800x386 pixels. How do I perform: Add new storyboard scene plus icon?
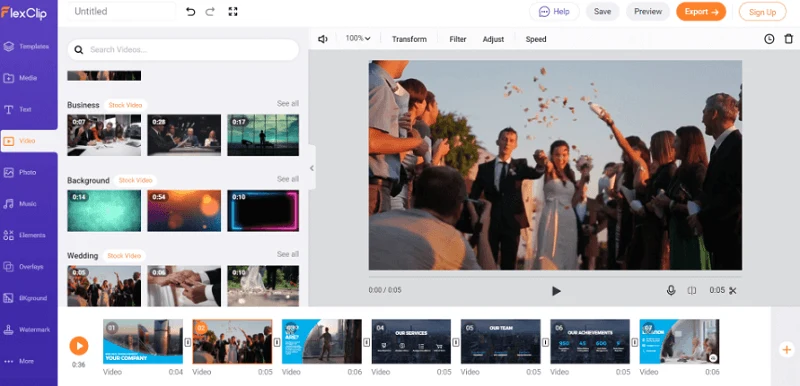(786, 349)
